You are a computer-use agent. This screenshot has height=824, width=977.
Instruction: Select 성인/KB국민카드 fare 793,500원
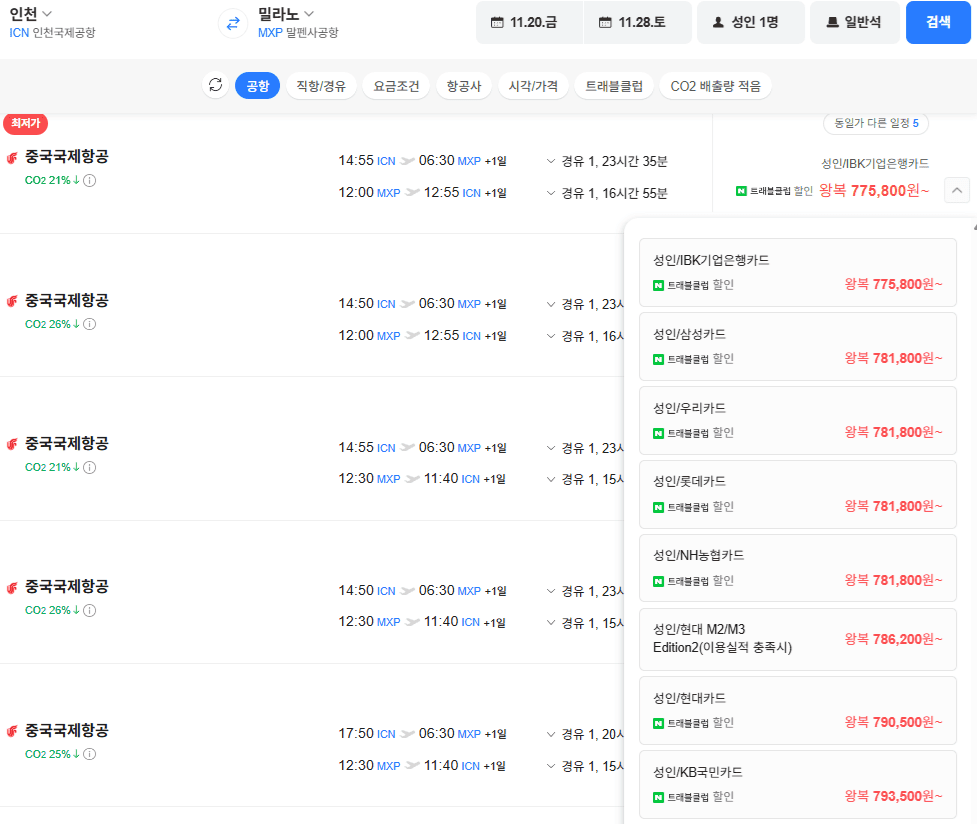tap(798, 784)
